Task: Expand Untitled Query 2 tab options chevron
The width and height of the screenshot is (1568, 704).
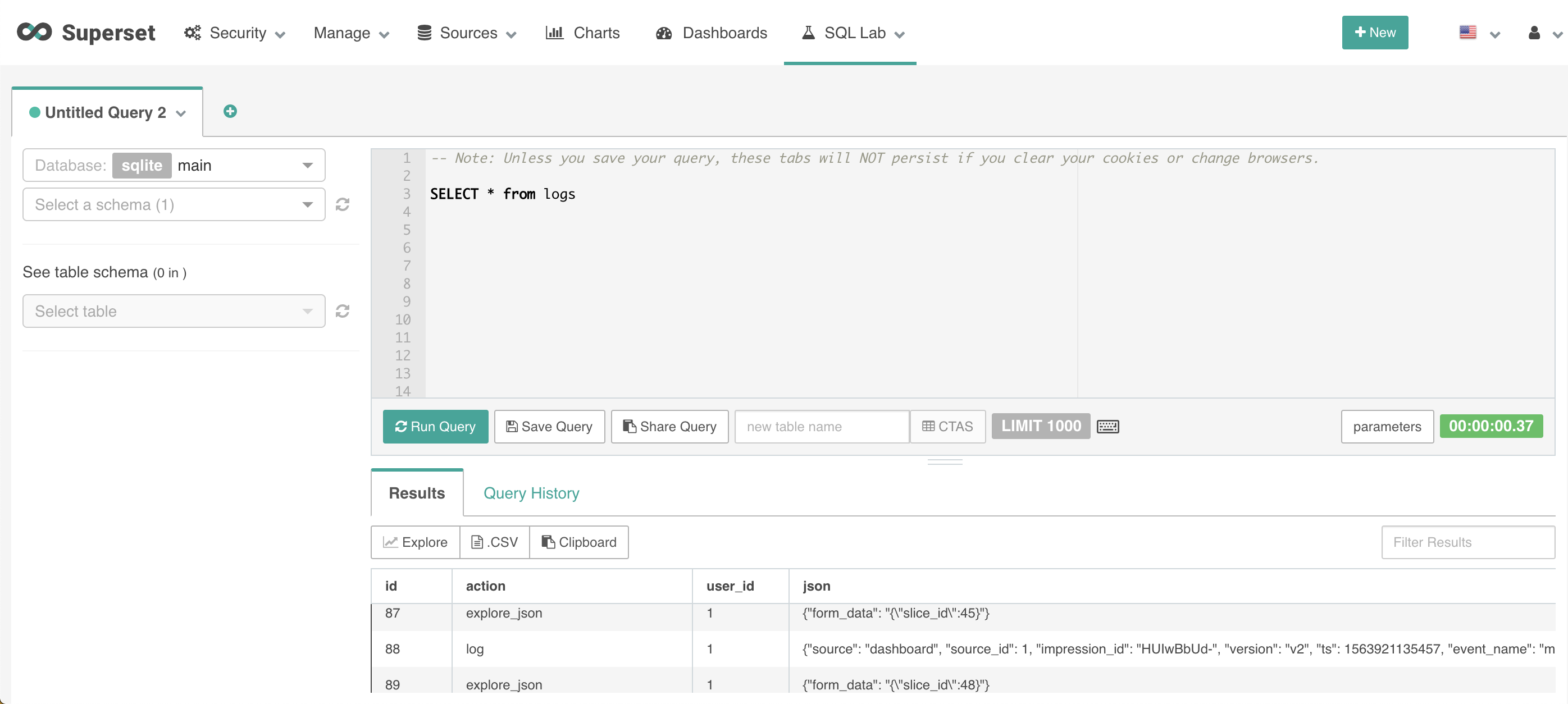Action: click(x=181, y=114)
